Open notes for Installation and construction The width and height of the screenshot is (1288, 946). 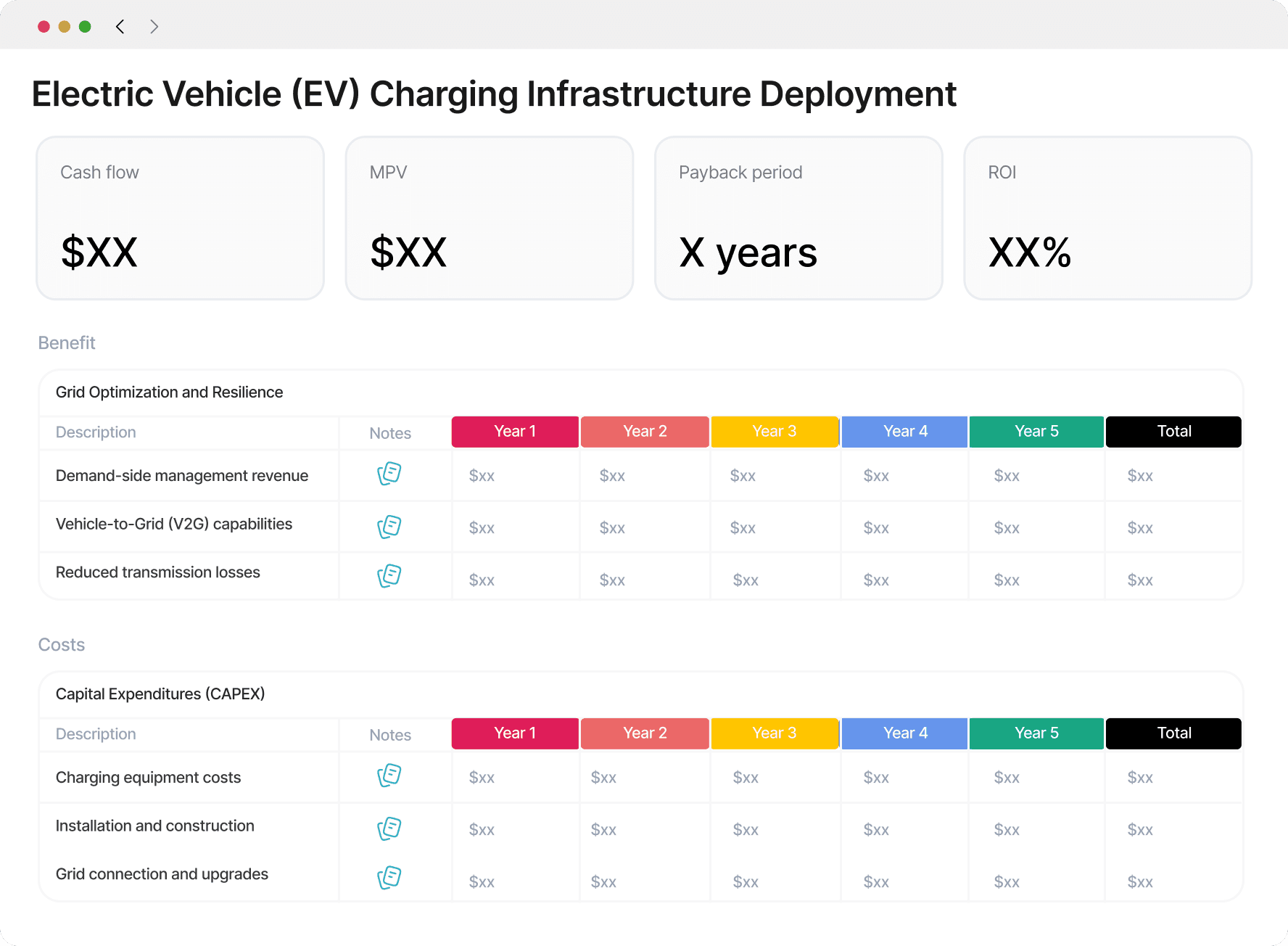(389, 828)
